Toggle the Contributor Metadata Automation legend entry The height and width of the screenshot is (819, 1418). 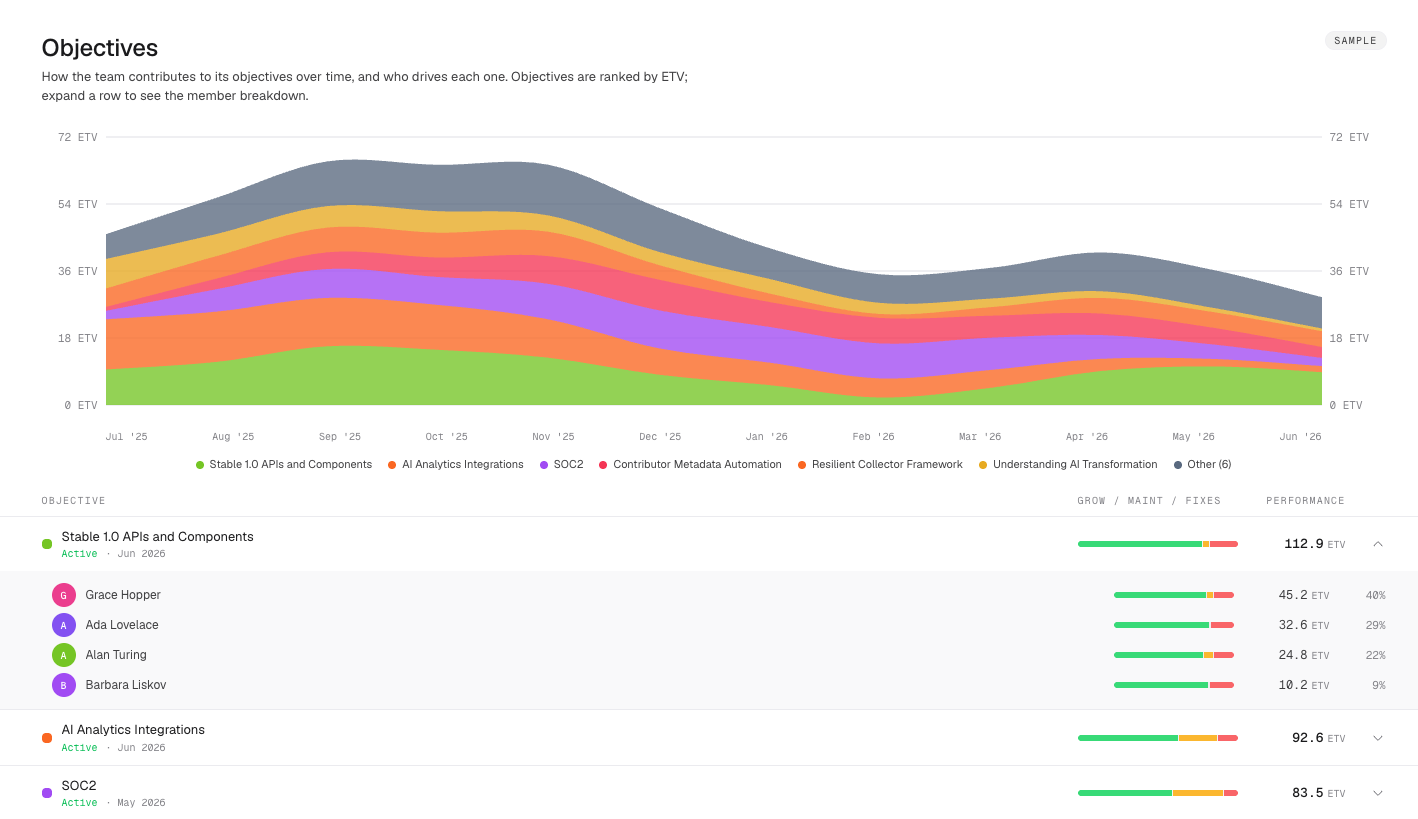(x=690, y=465)
